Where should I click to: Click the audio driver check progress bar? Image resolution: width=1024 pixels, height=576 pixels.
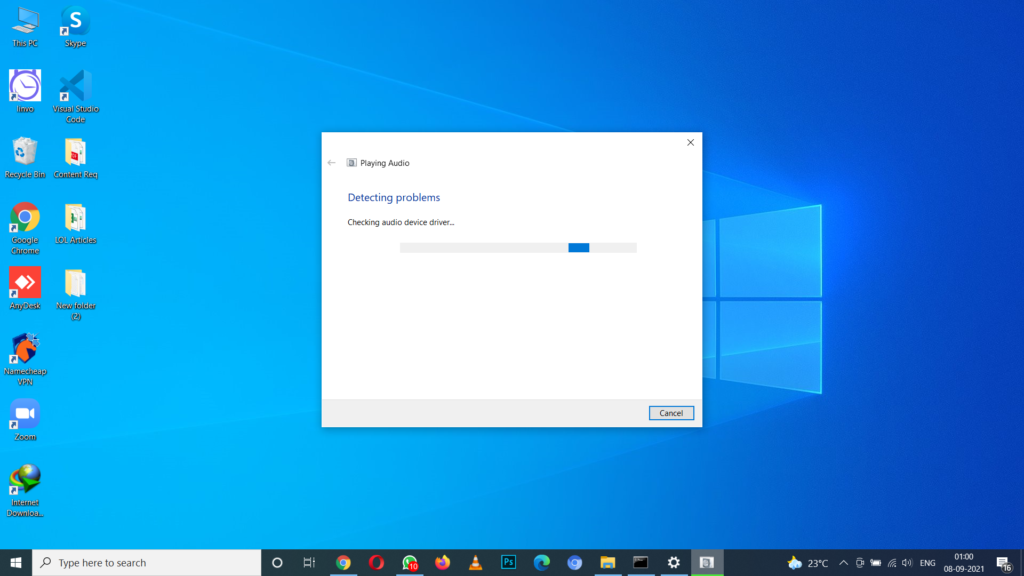[x=517, y=247]
